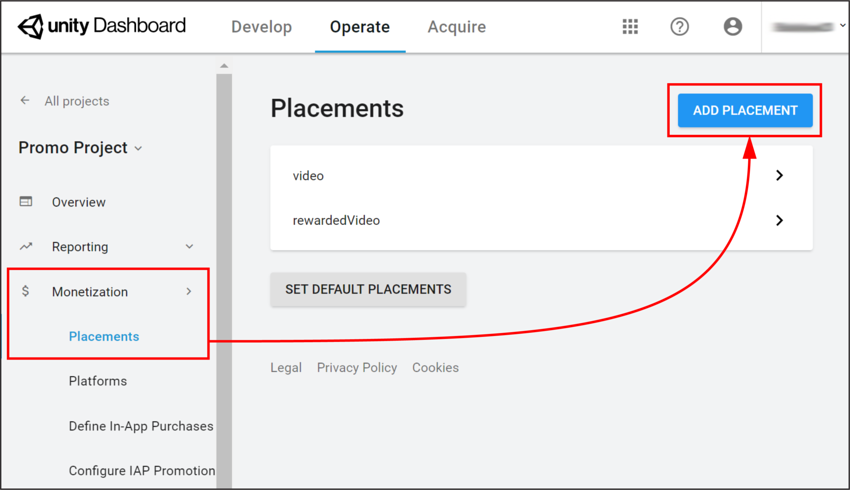Screen dimensions: 850x490
Task: Open the video placement chevron
Action: tap(779, 175)
